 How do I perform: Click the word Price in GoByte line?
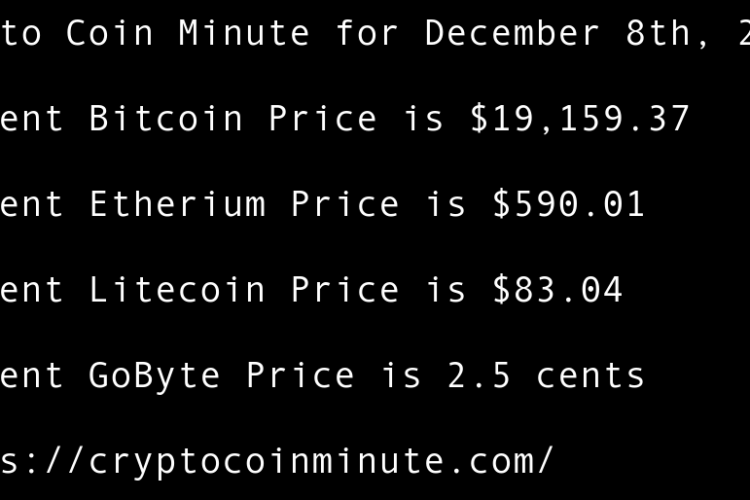click(300, 376)
